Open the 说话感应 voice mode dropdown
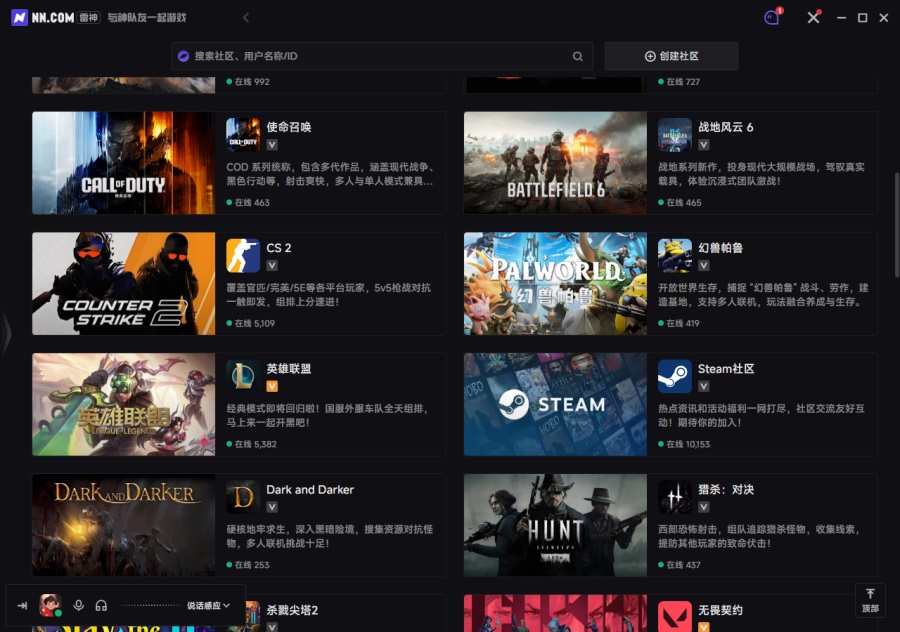The image size is (900, 632). (208, 606)
